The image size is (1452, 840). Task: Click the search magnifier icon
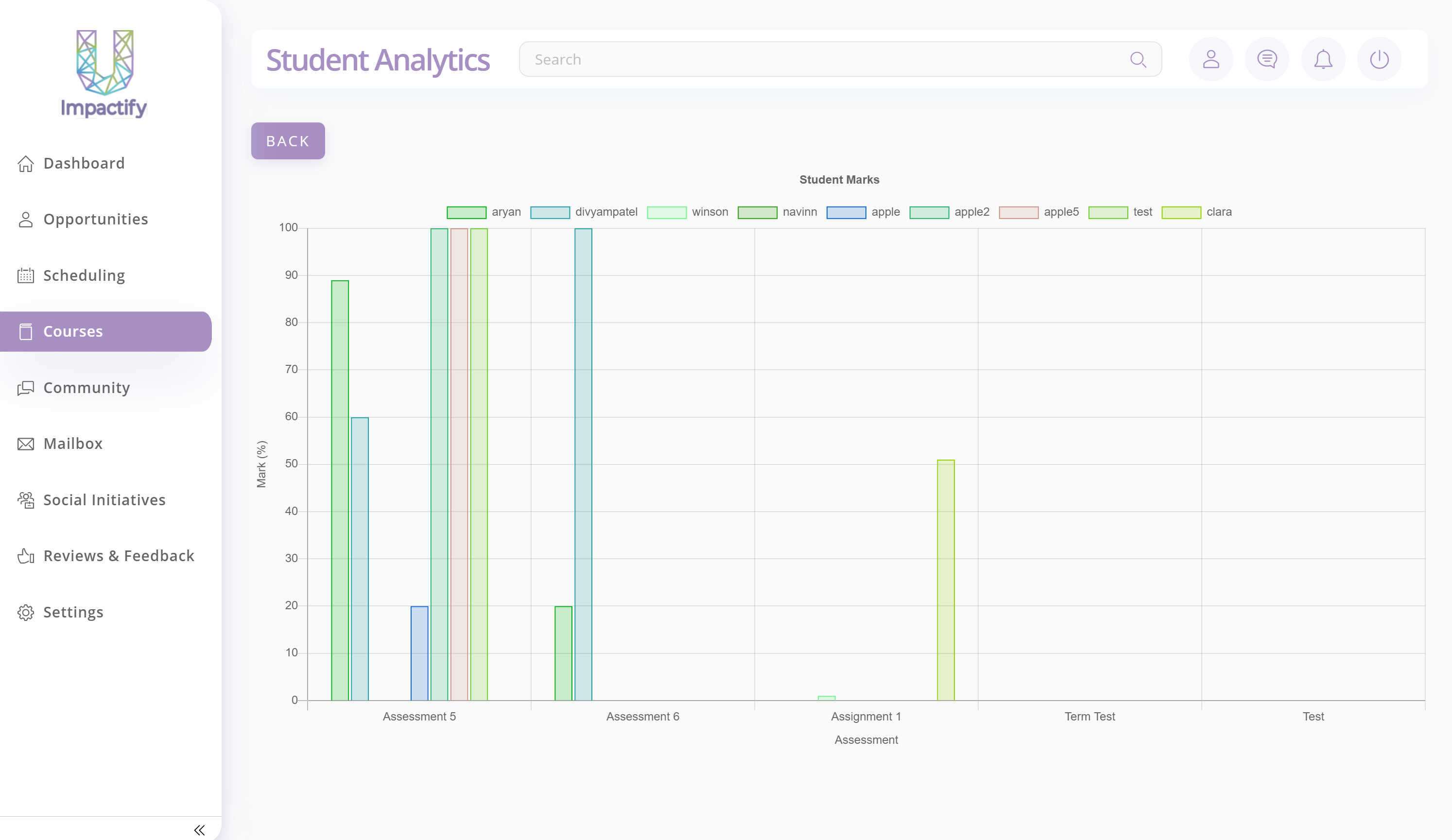(1138, 59)
